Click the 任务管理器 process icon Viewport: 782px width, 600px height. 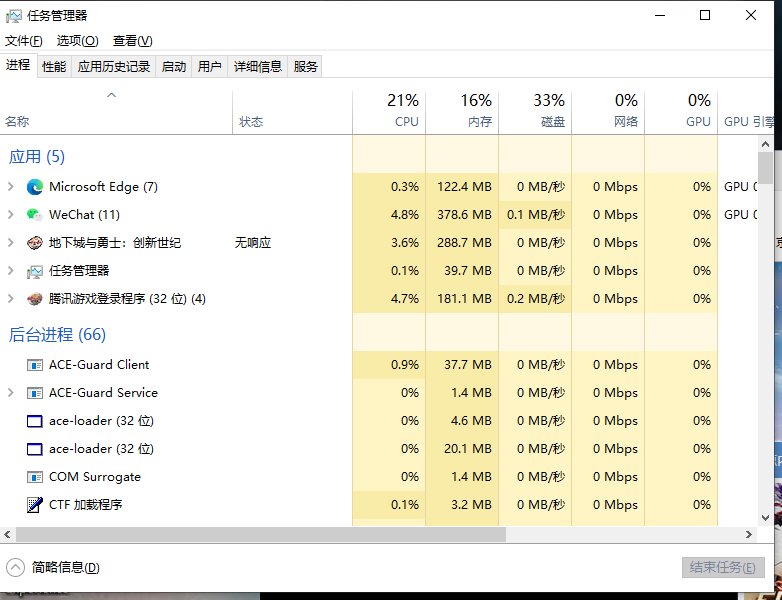35,271
